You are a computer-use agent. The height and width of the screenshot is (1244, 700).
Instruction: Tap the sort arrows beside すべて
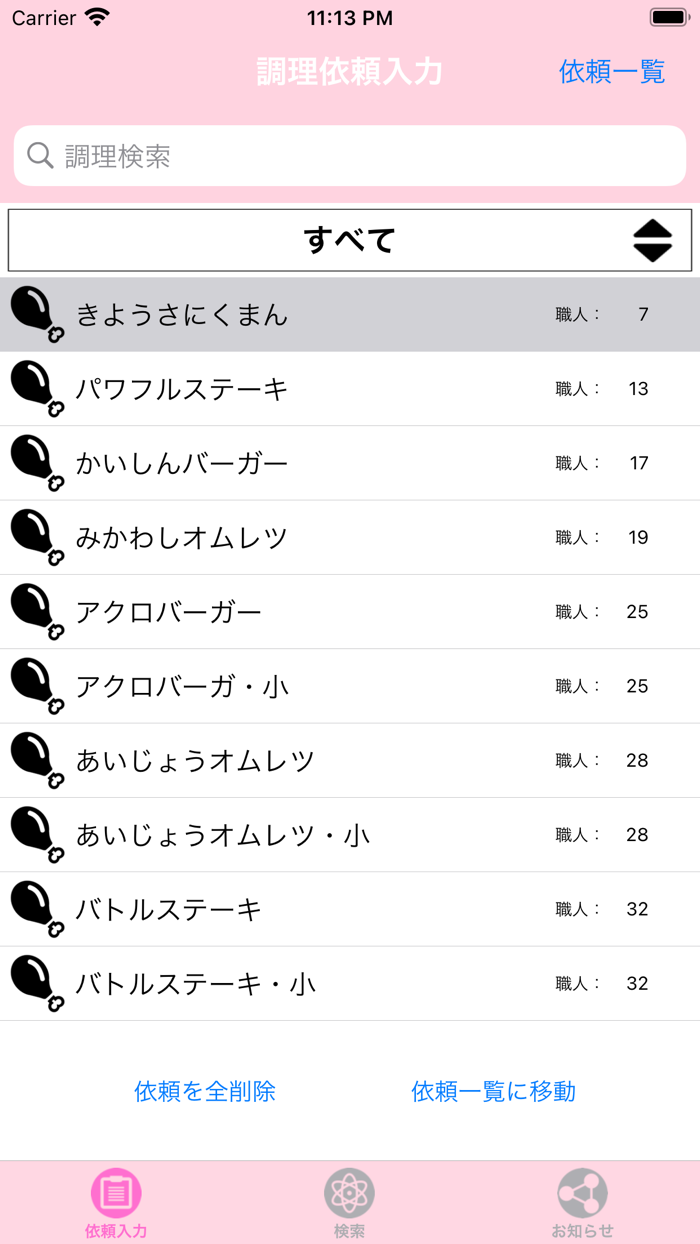(x=655, y=240)
